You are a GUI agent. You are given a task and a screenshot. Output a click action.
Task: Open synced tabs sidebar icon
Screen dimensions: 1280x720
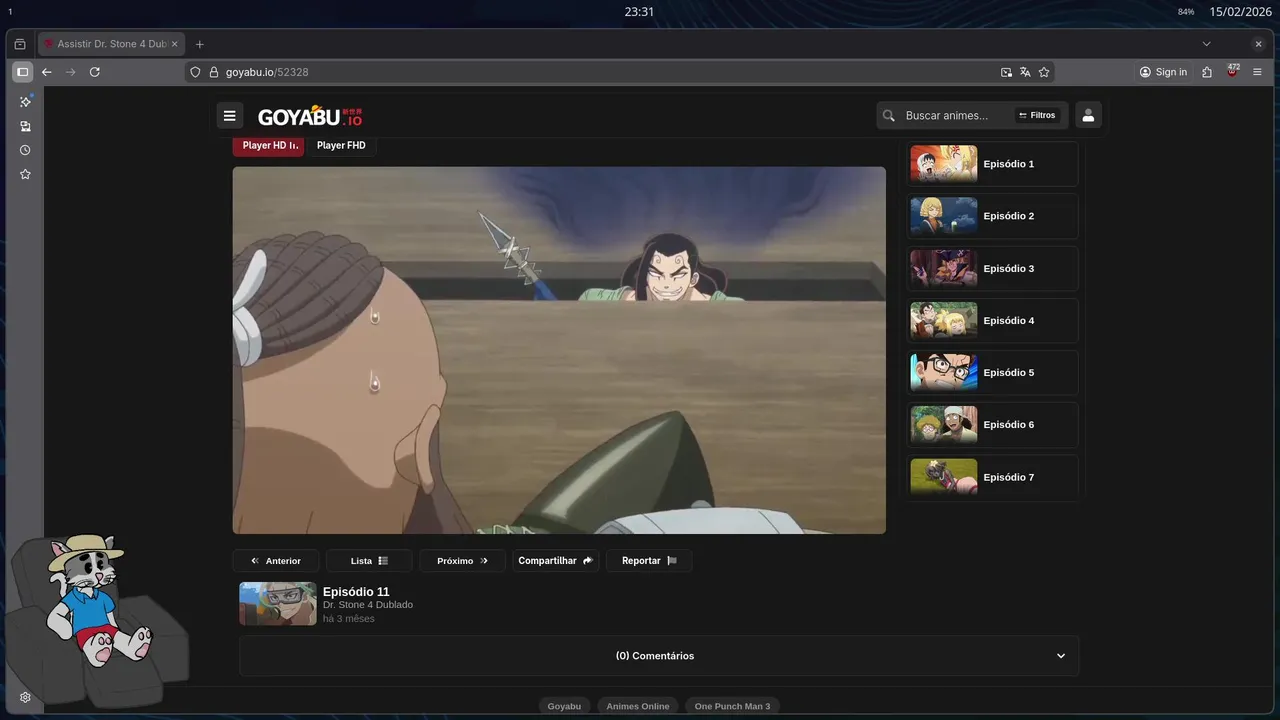pyautogui.click(x=25, y=126)
